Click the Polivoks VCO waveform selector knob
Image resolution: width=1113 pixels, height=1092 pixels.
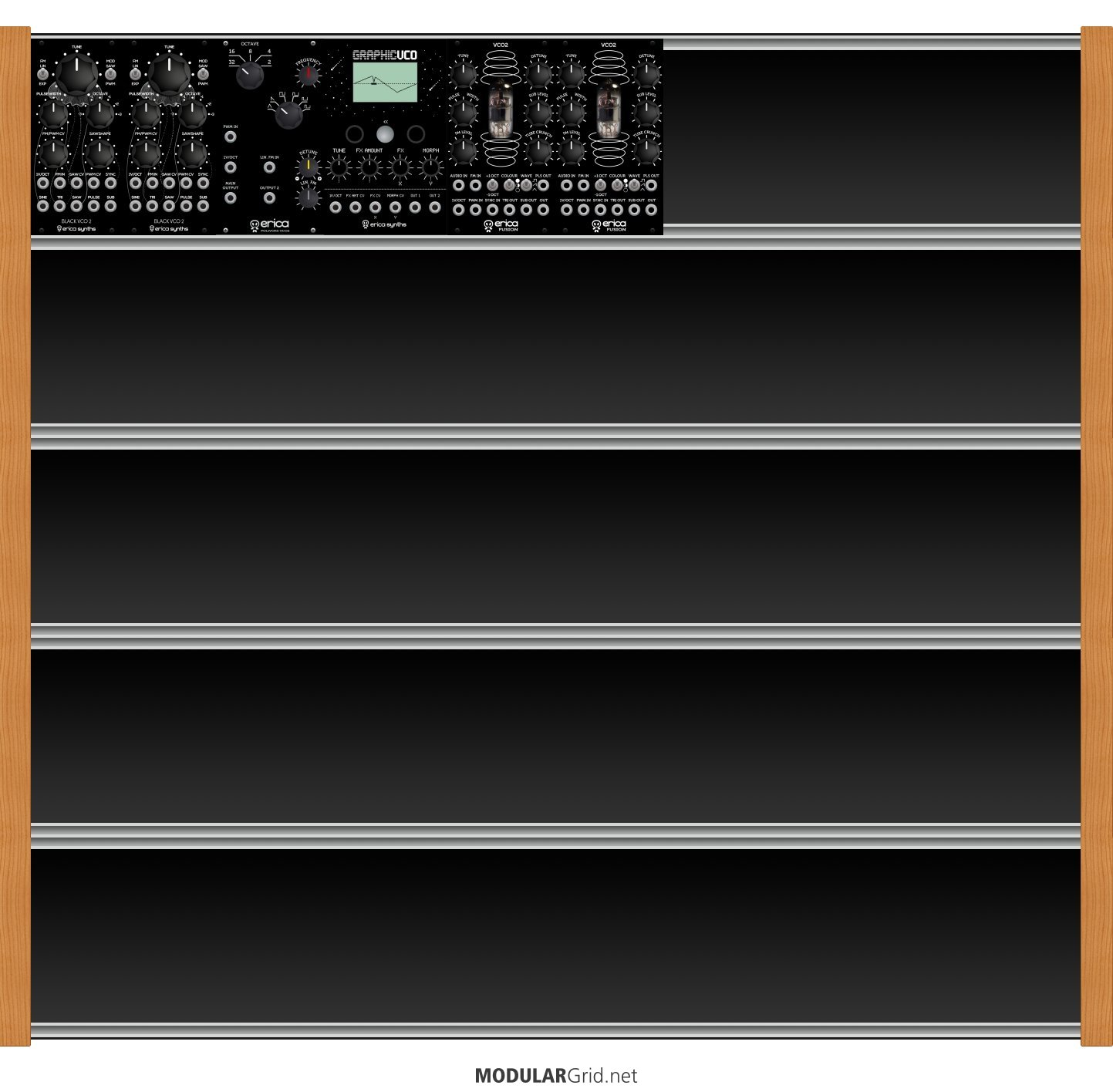tap(288, 115)
